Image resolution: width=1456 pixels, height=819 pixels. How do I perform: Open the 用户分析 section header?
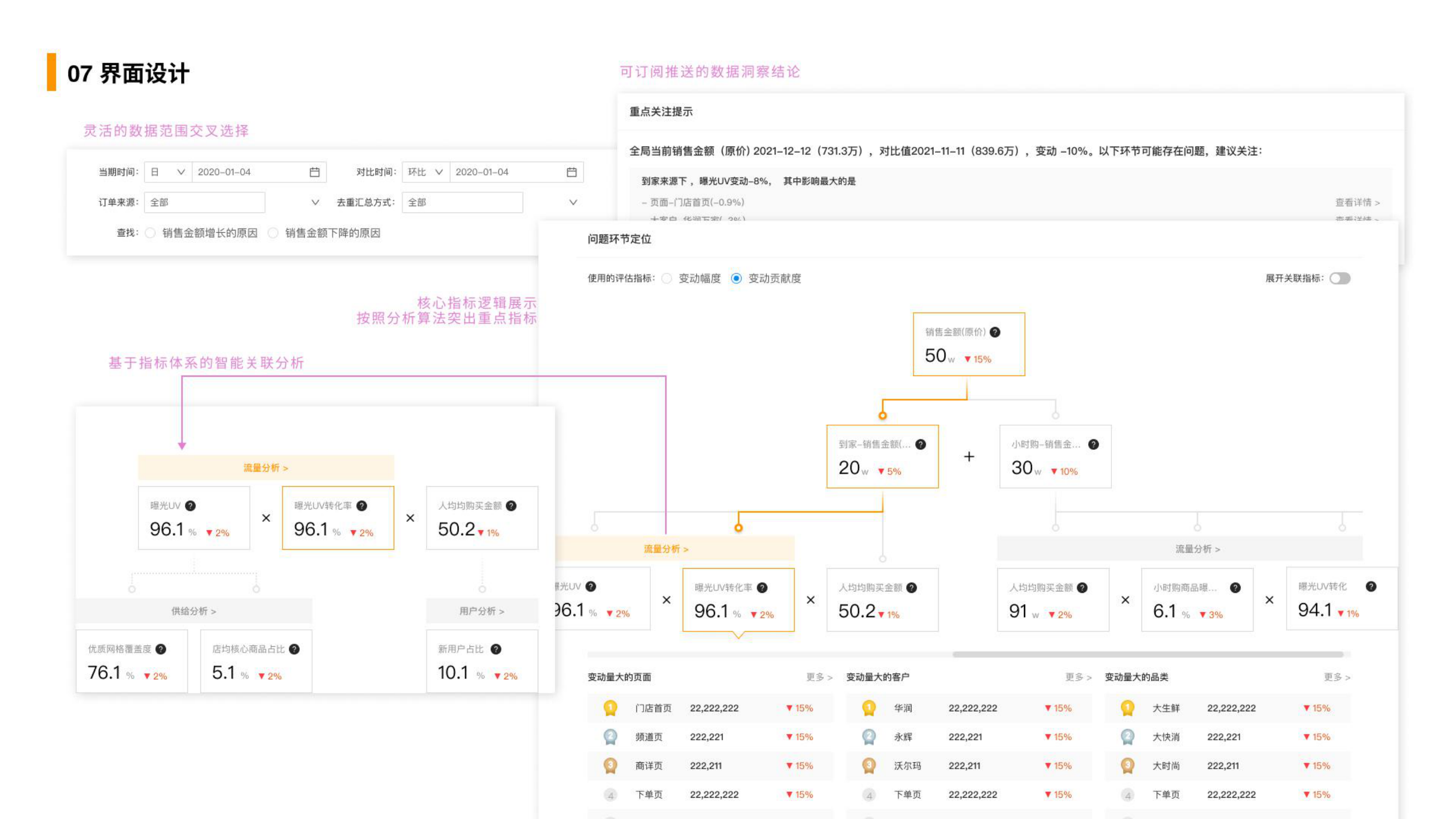pyautogui.click(x=481, y=611)
